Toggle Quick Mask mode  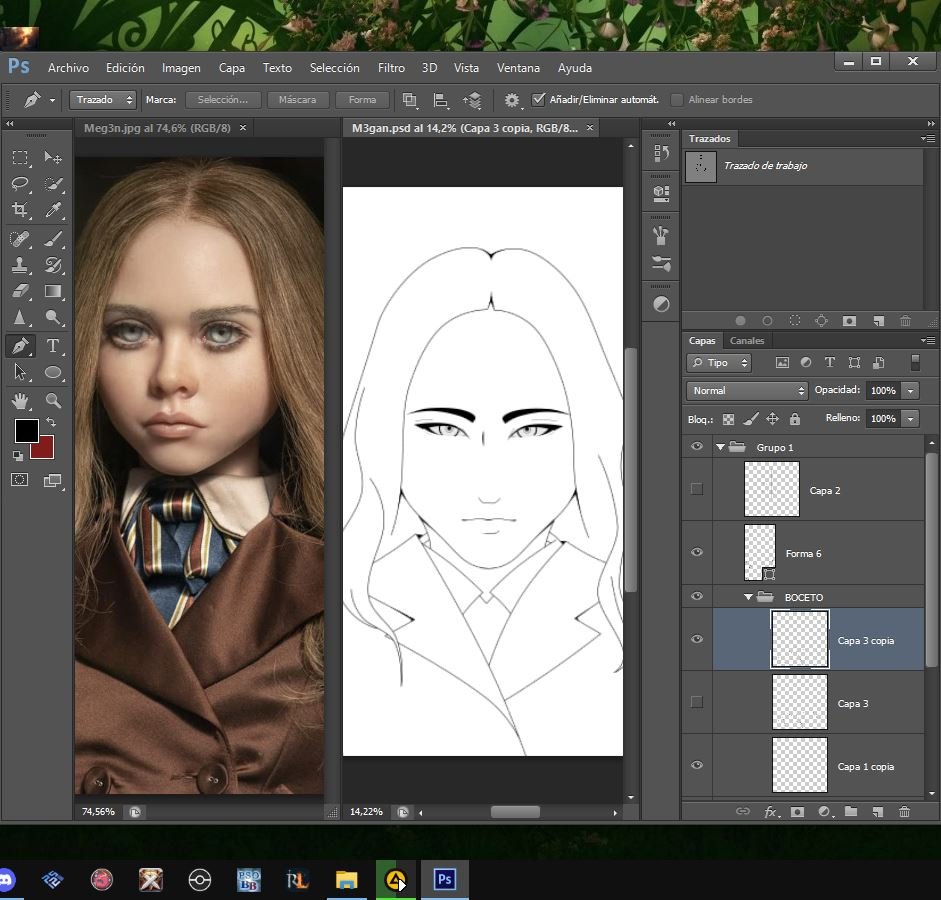(x=19, y=480)
